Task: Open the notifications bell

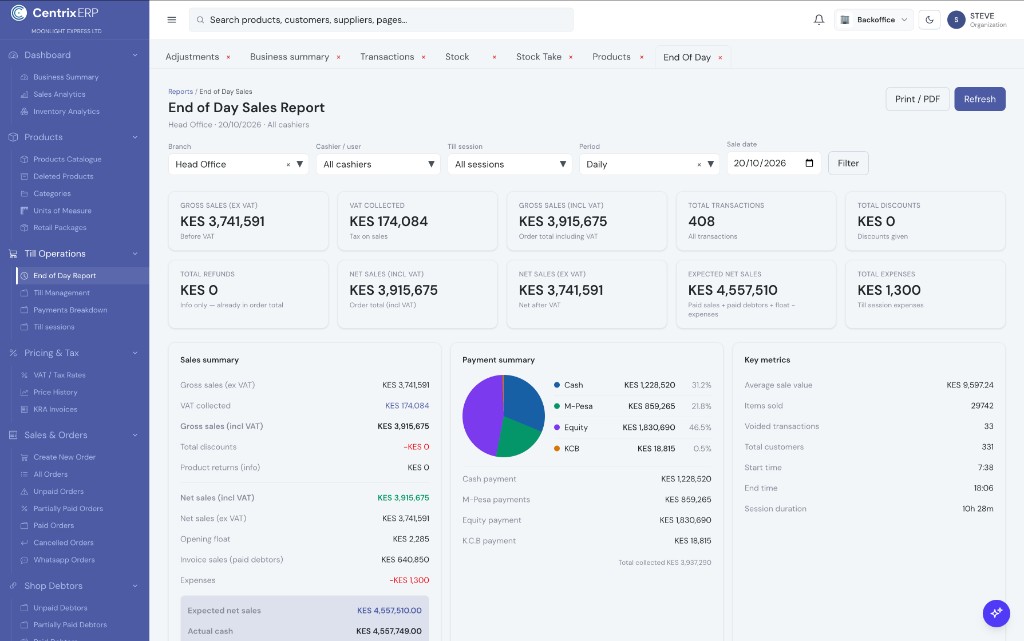Action: coord(818,20)
